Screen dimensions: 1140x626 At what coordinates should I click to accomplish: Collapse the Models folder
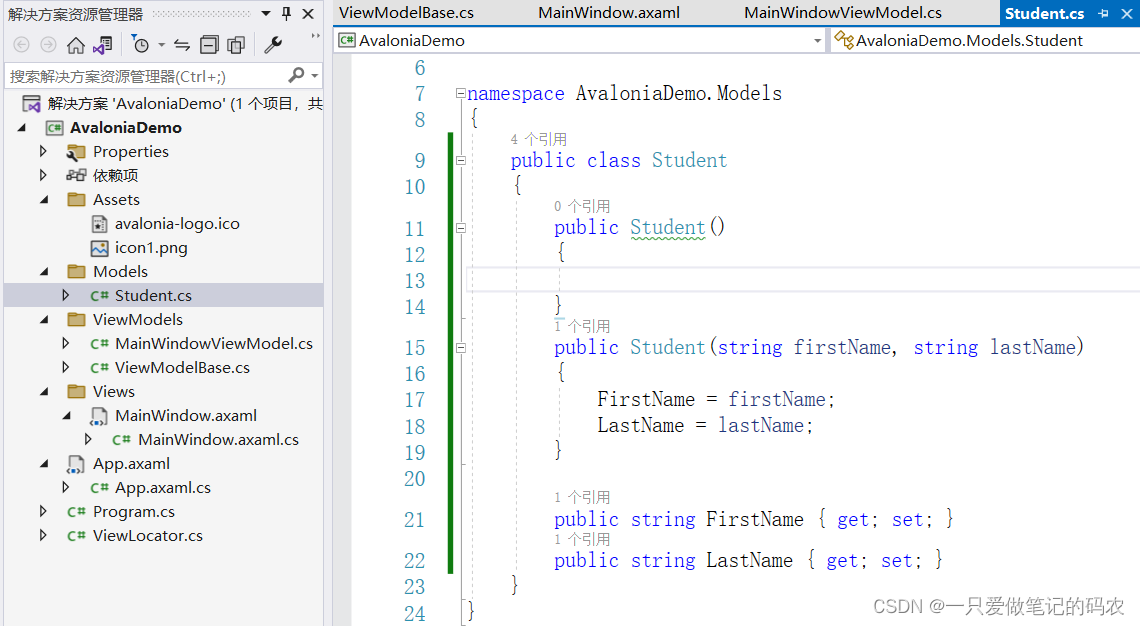tap(44, 271)
